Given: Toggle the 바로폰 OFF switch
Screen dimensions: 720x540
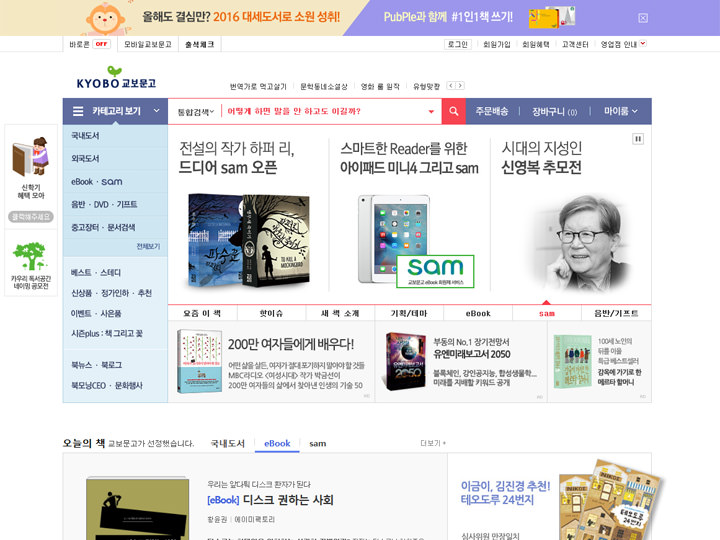Looking at the screenshot, I should point(101,44).
